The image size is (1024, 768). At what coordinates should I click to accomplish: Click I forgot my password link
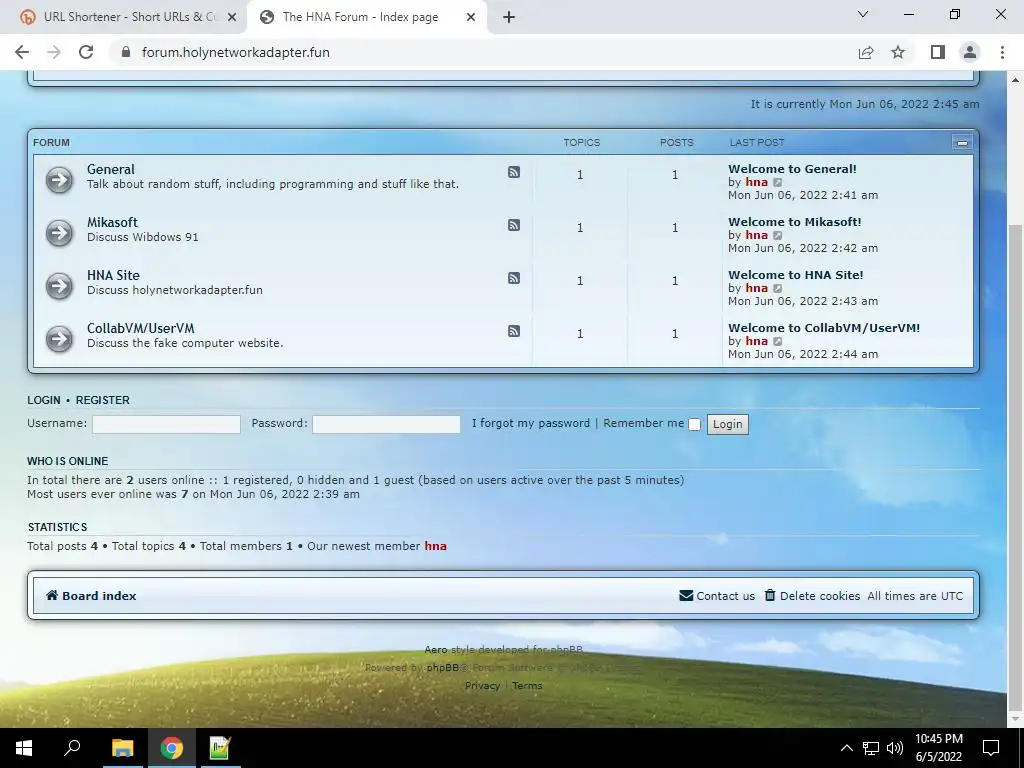[x=530, y=423]
